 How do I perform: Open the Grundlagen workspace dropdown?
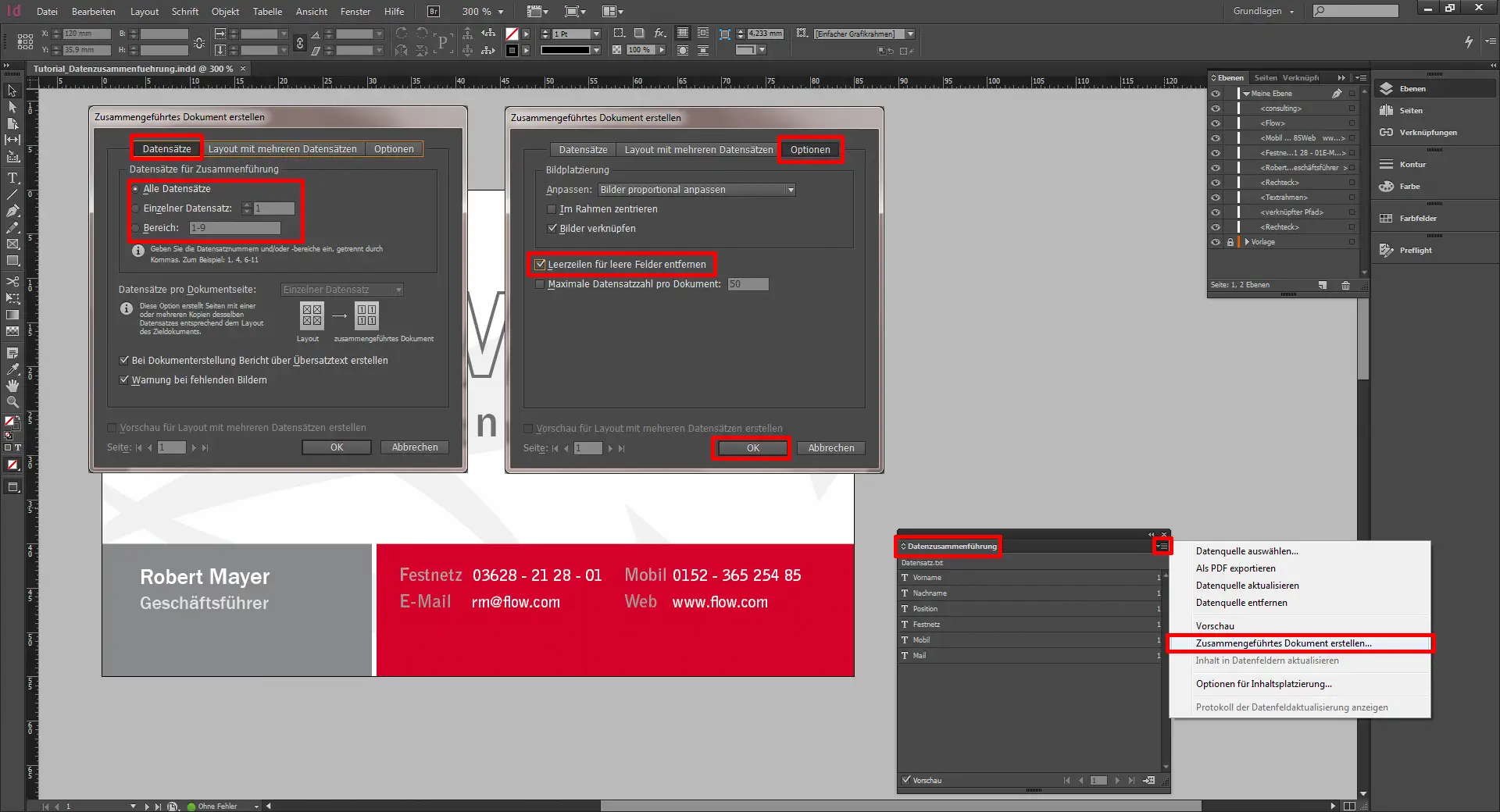(x=1262, y=11)
